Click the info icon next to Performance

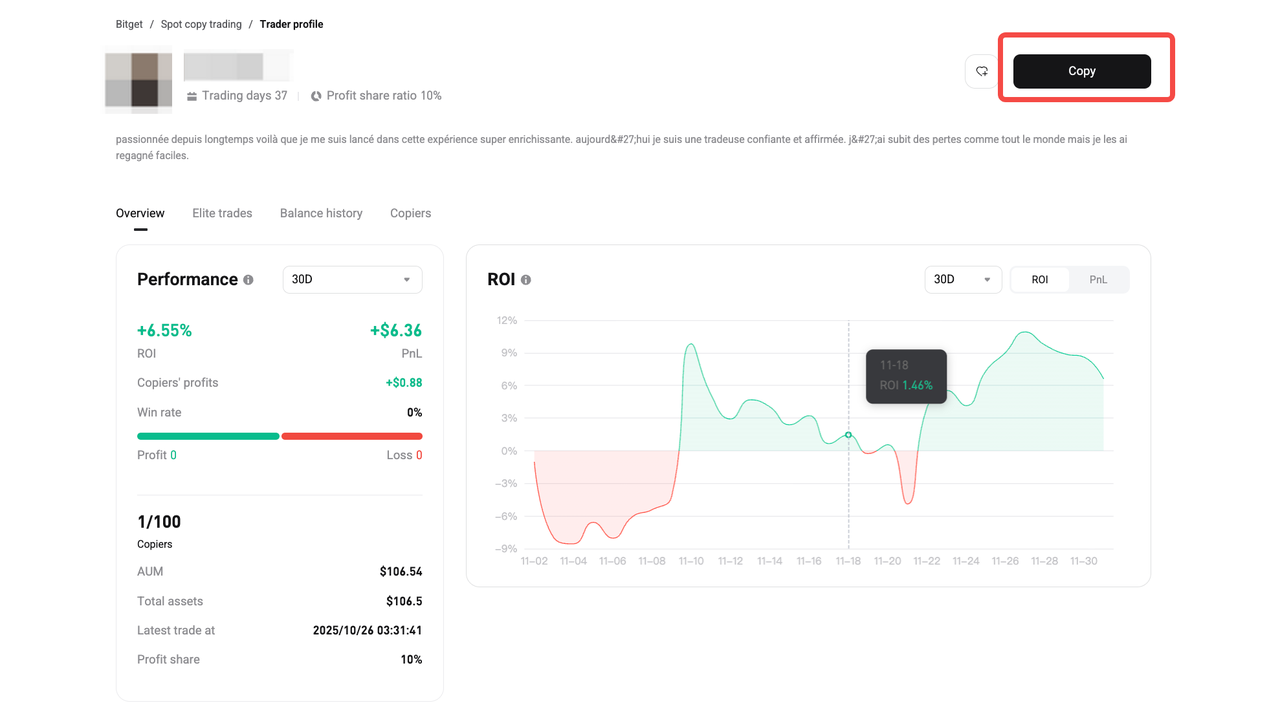coord(248,280)
